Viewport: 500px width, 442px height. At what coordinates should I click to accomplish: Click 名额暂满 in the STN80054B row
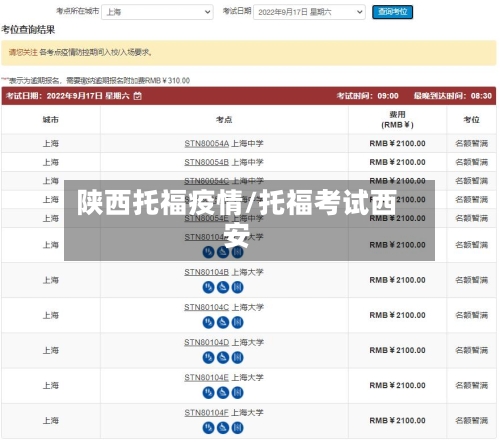coord(471,162)
